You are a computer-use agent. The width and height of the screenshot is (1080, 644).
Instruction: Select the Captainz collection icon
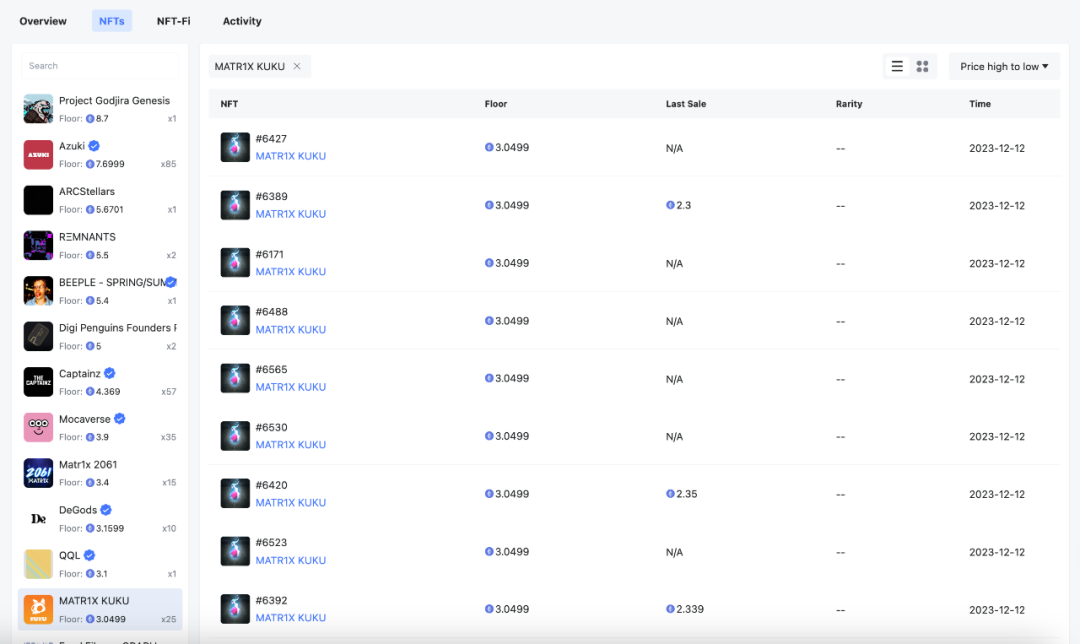pos(38,382)
